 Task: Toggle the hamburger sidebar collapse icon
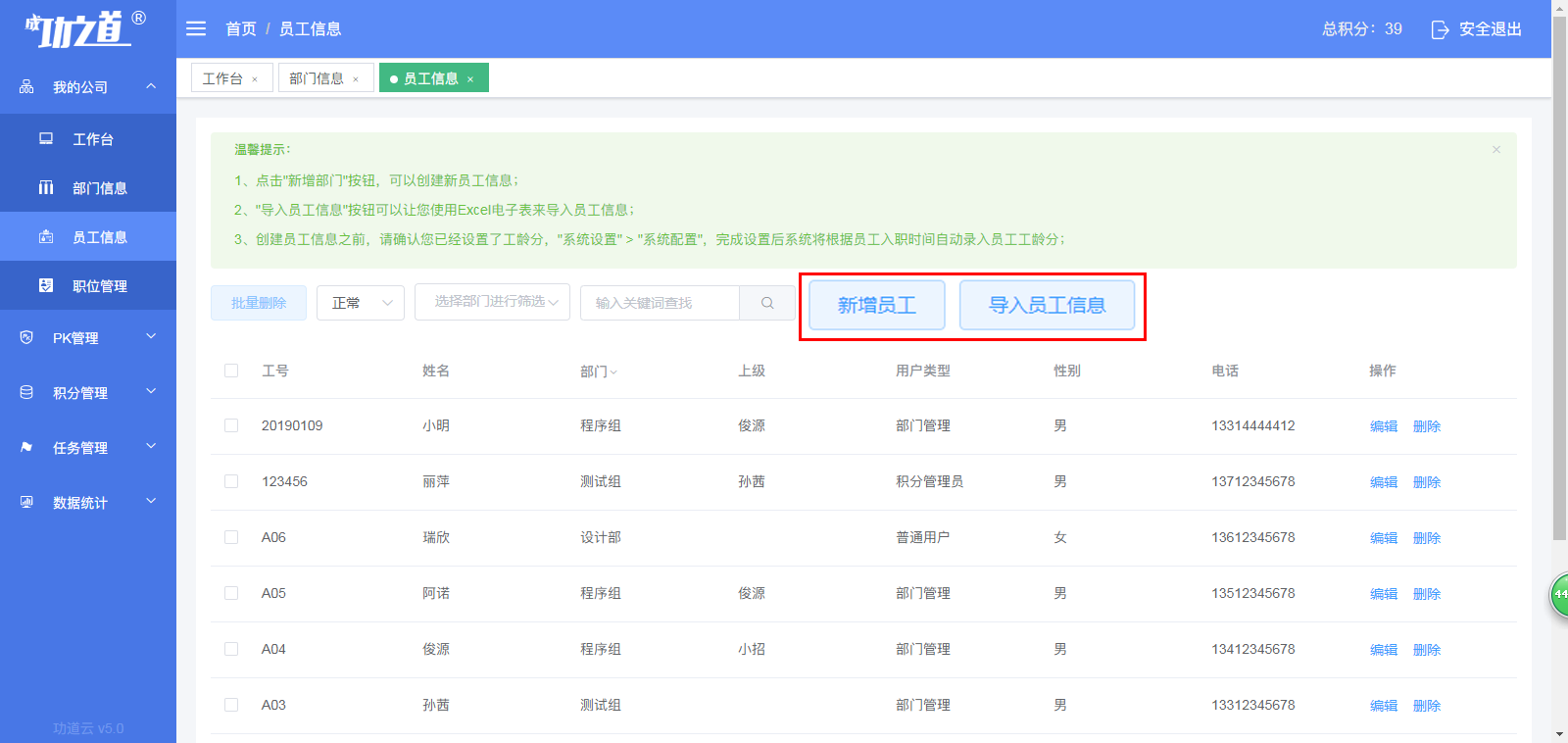[x=196, y=28]
